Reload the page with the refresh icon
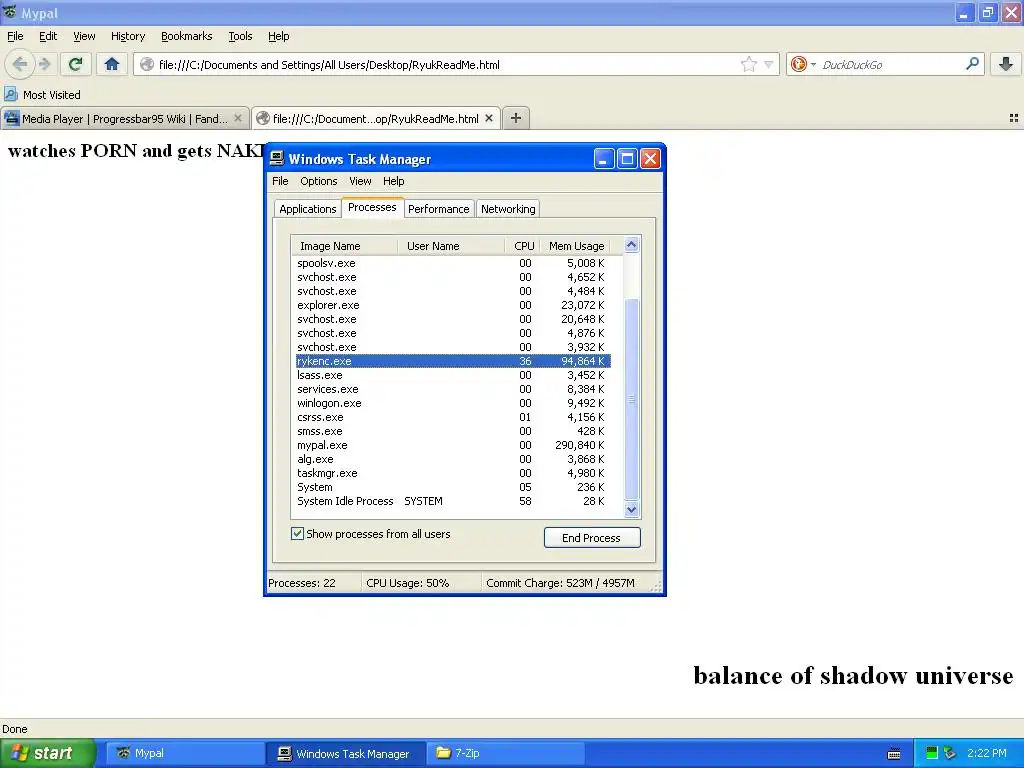 point(75,64)
